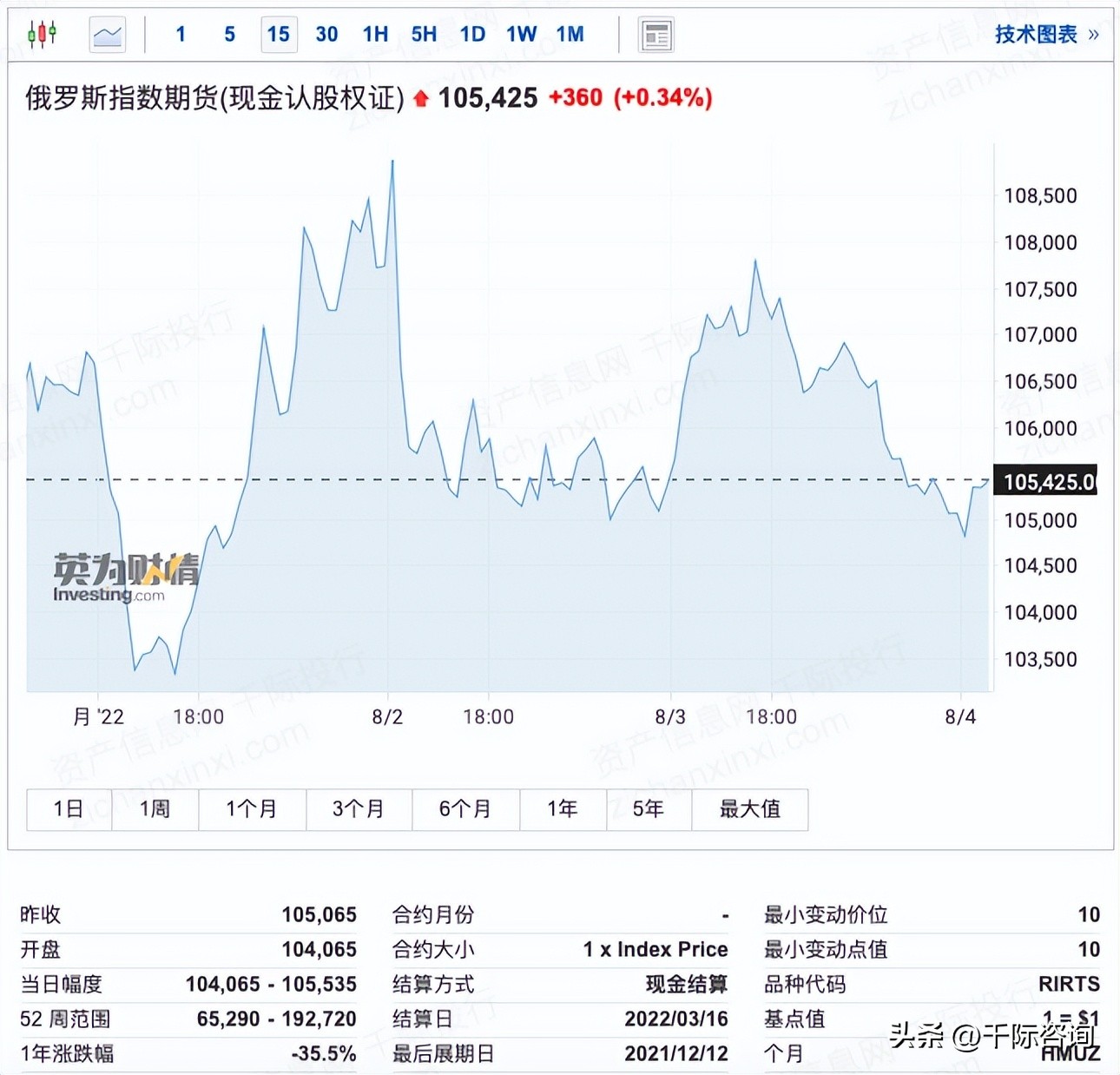Switch to the 最大值 range tab
Screen dimensions: 1120x1075
[749, 808]
